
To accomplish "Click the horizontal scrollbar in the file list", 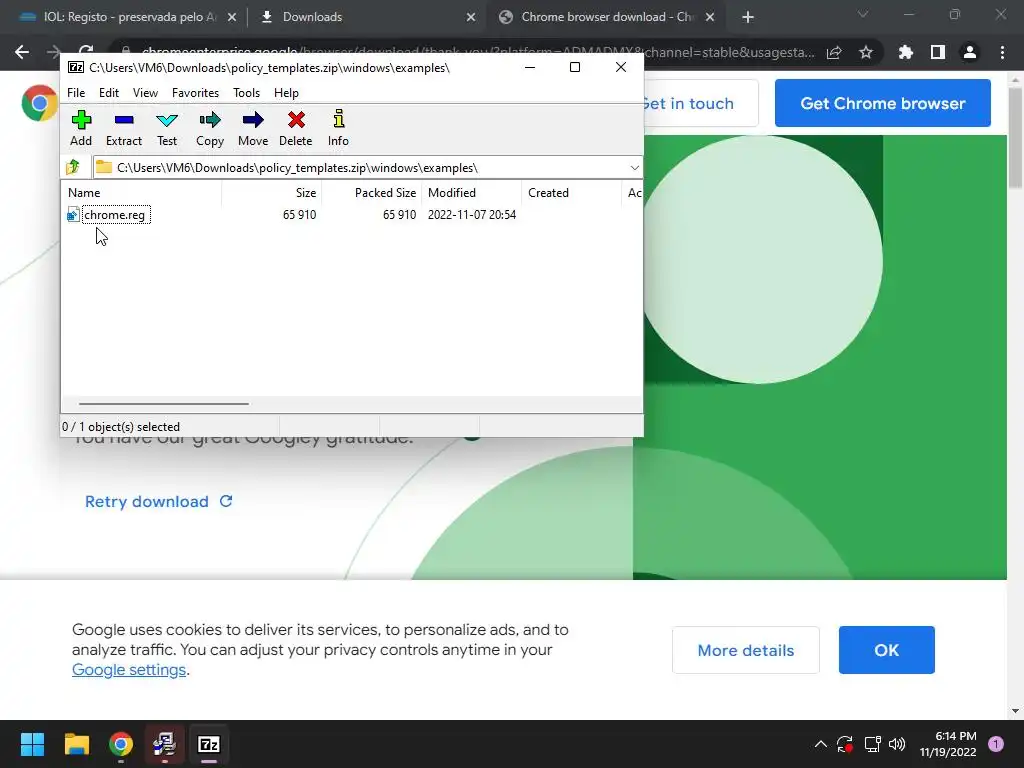I will [x=163, y=404].
